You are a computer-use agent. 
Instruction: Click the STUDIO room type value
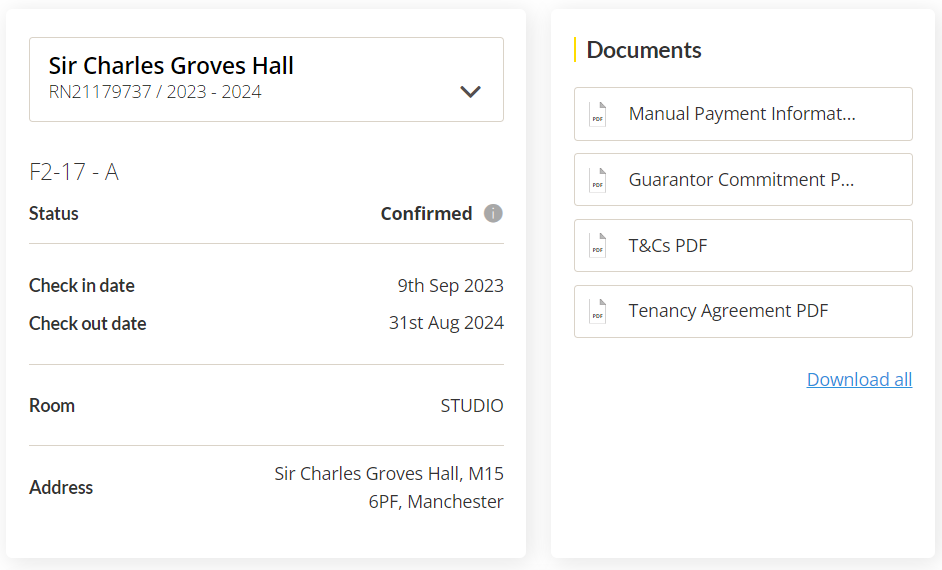click(x=472, y=406)
